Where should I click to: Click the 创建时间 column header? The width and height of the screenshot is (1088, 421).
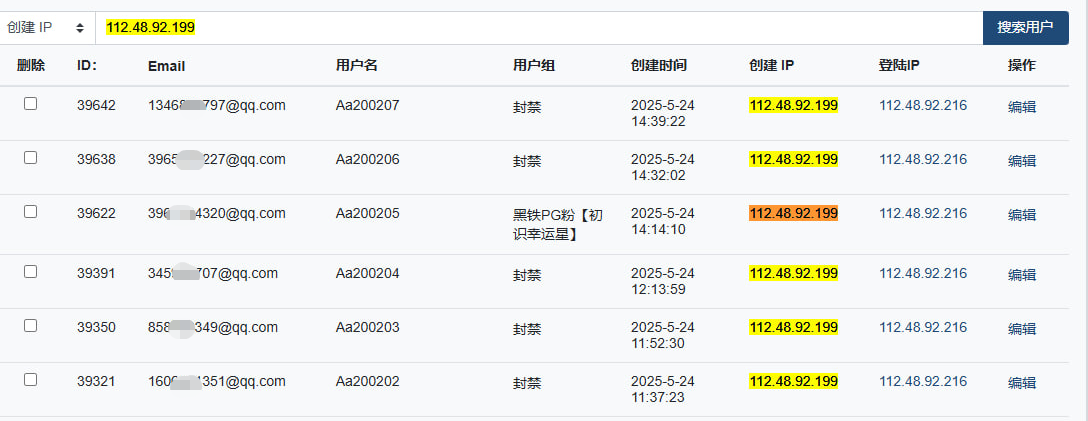(658, 66)
